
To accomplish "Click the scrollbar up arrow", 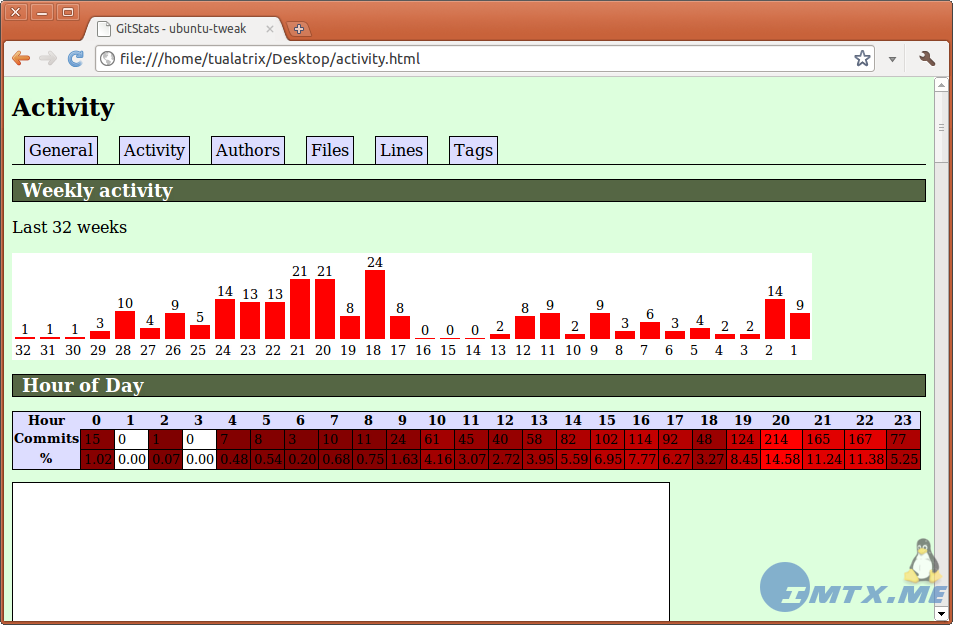I will (x=941, y=85).
